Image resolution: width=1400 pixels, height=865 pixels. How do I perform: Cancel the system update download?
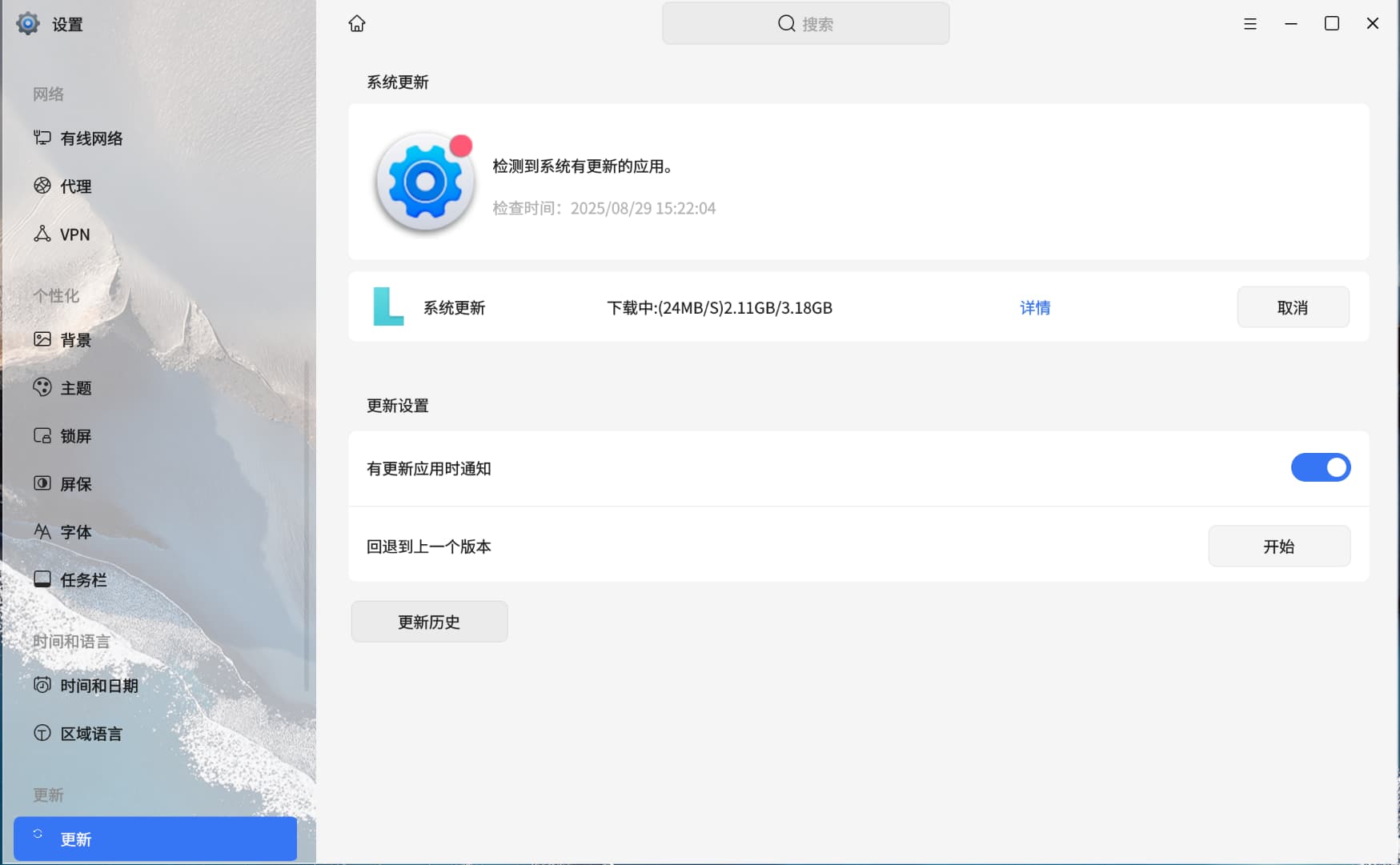tap(1292, 307)
